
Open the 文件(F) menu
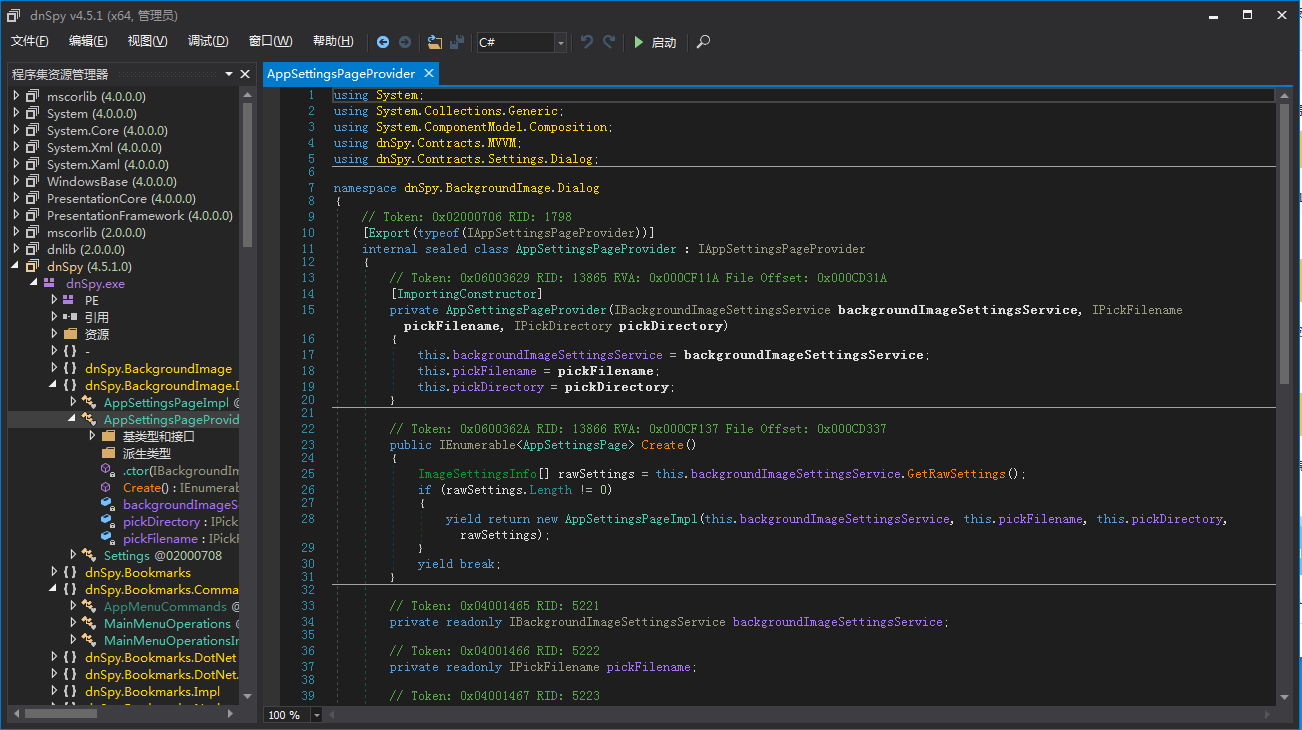pos(30,41)
